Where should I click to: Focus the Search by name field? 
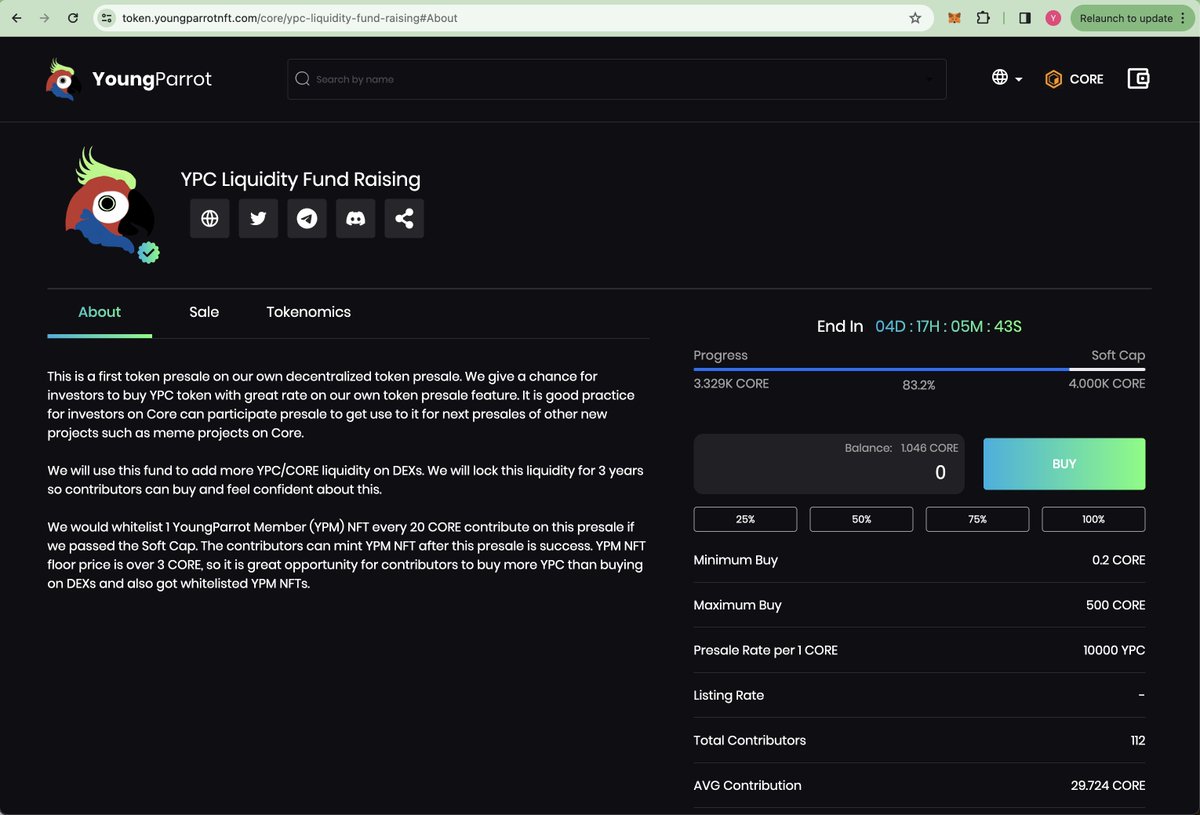coord(616,79)
